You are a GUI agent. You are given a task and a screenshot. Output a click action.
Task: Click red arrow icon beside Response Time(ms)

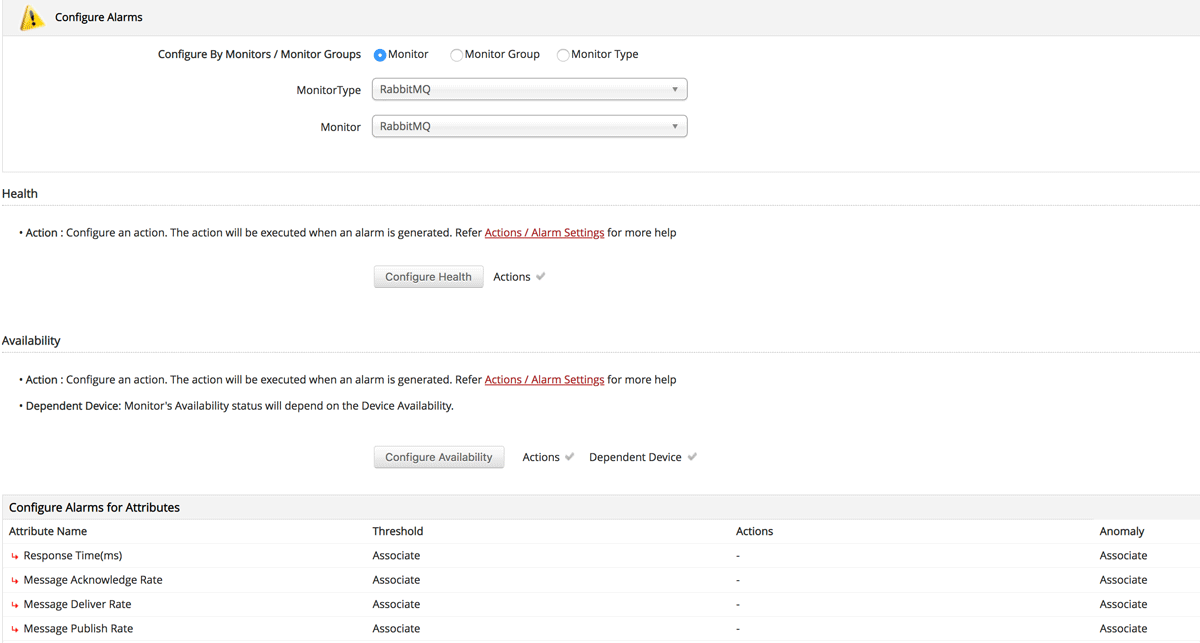[x=15, y=556]
